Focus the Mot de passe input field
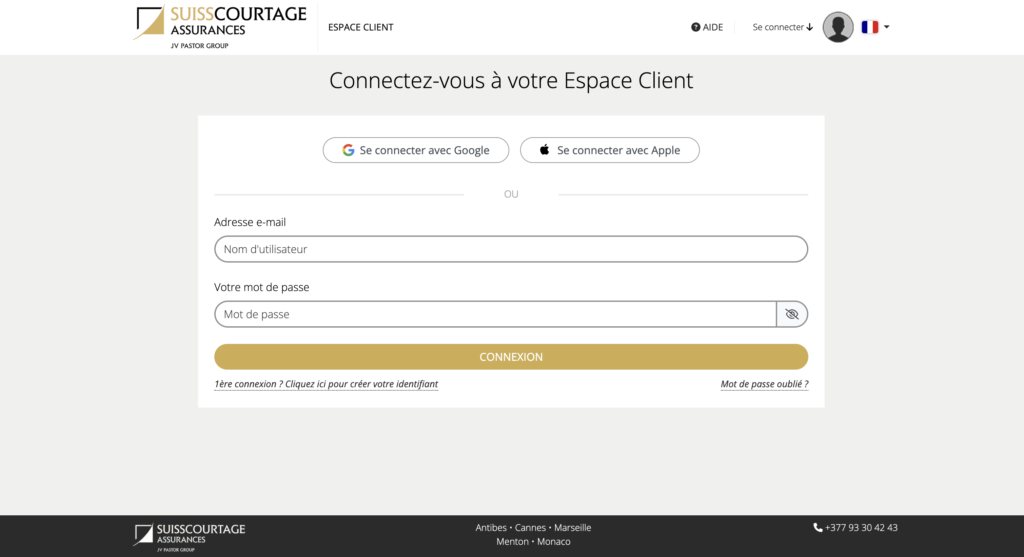The width and height of the screenshot is (1024, 557). coord(495,314)
